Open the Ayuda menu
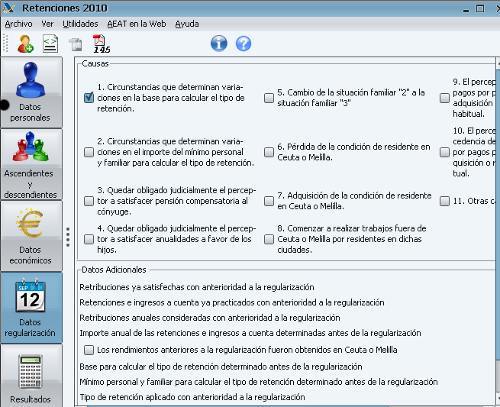Screen dimensions: 500x407 point(187,24)
